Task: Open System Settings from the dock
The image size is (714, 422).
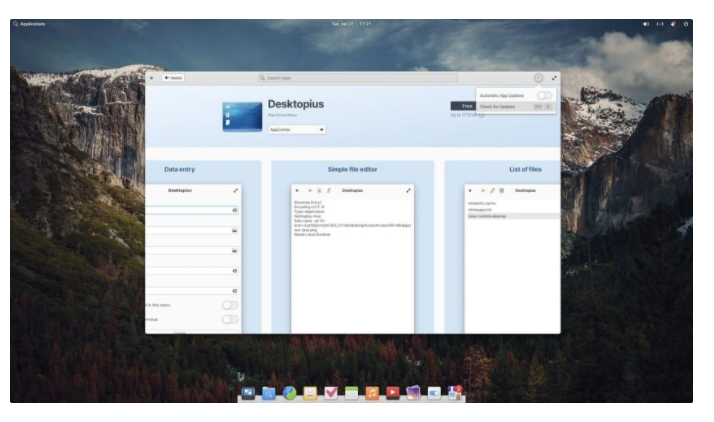Action: tap(434, 393)
